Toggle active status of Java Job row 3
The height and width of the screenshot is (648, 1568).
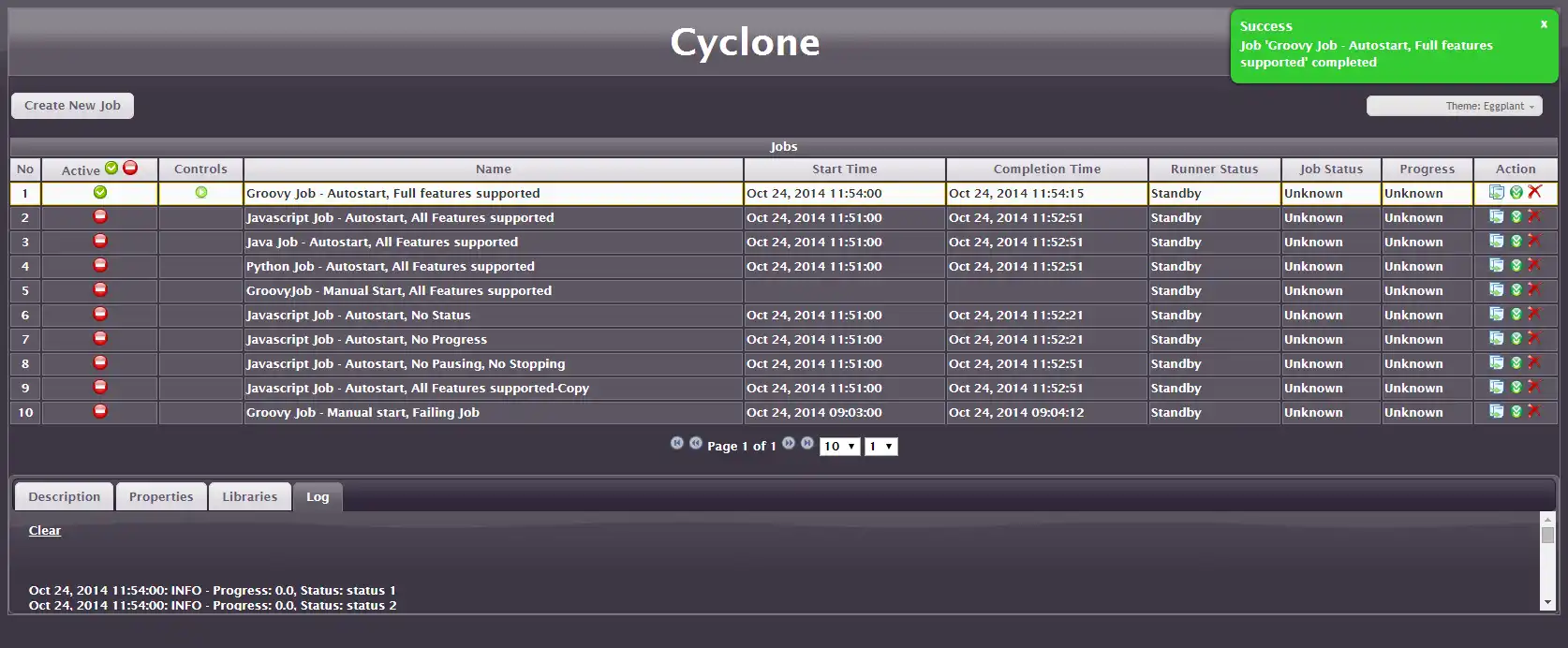[100, 241]
